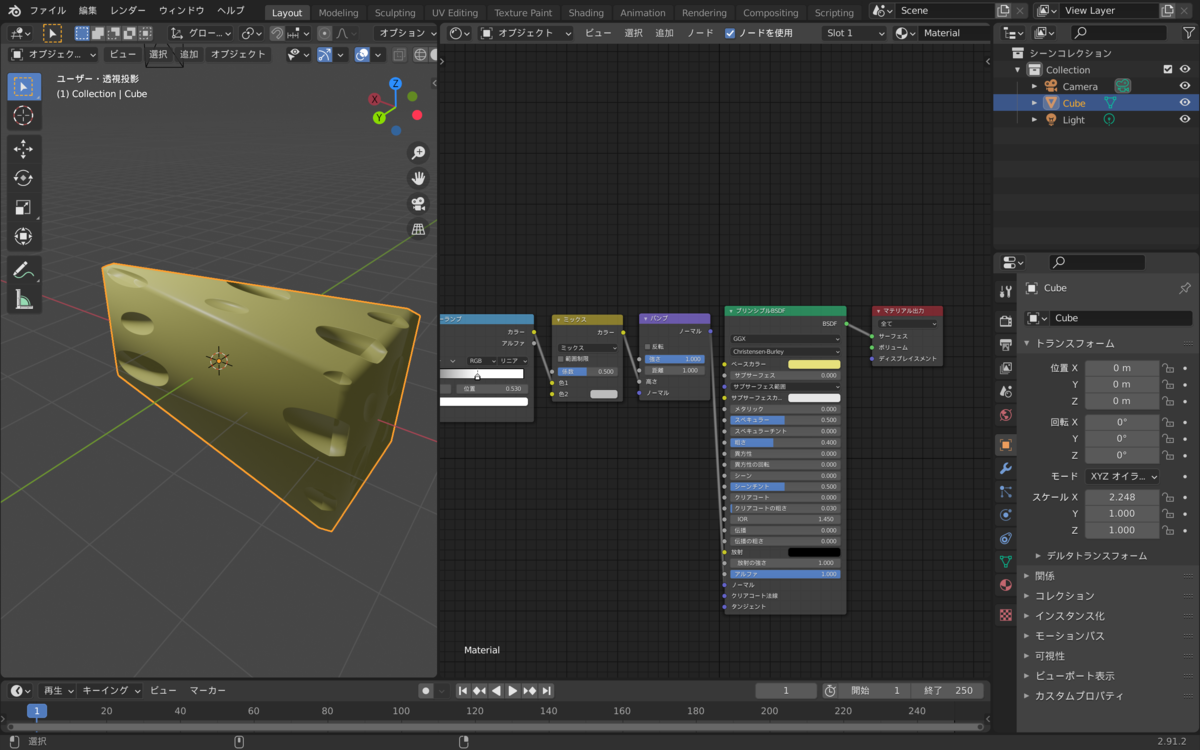Enable 反転 checkbox in the Bump node
1200x750 pixels.
[x=648, y=346]
